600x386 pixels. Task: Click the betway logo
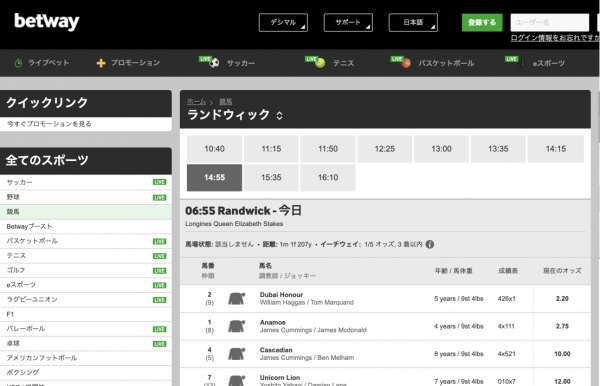tap(47, 22)
